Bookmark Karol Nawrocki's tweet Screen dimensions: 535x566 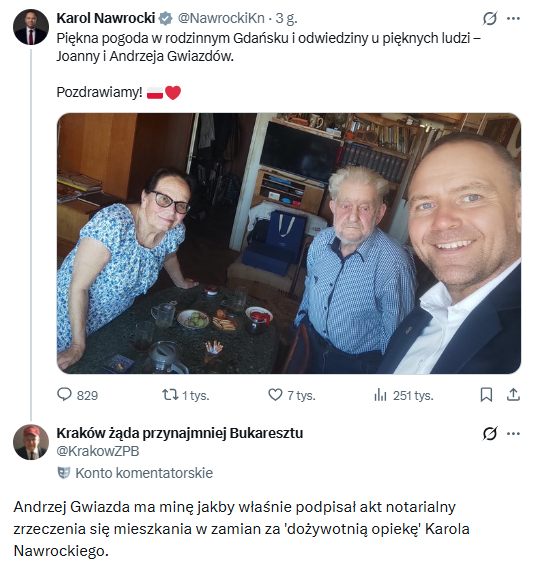[x=486, y=395]
